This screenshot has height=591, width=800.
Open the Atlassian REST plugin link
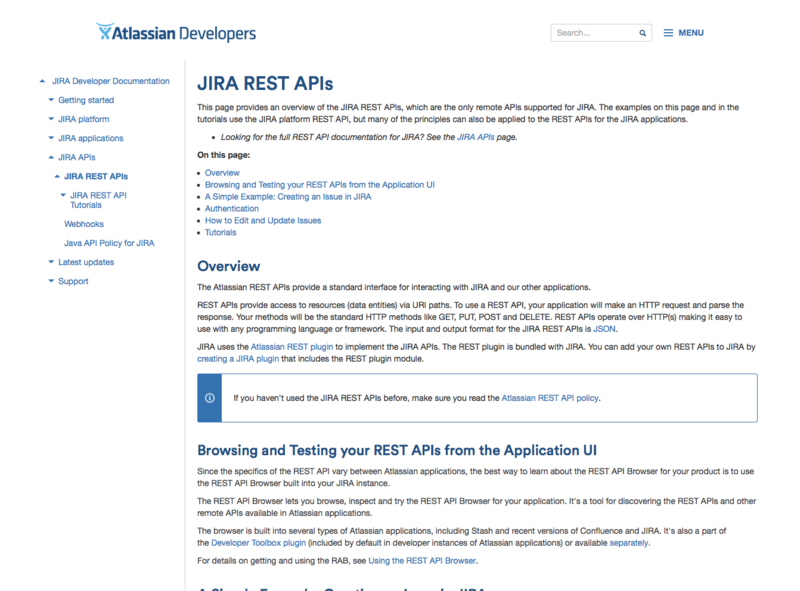coord(292,347)
